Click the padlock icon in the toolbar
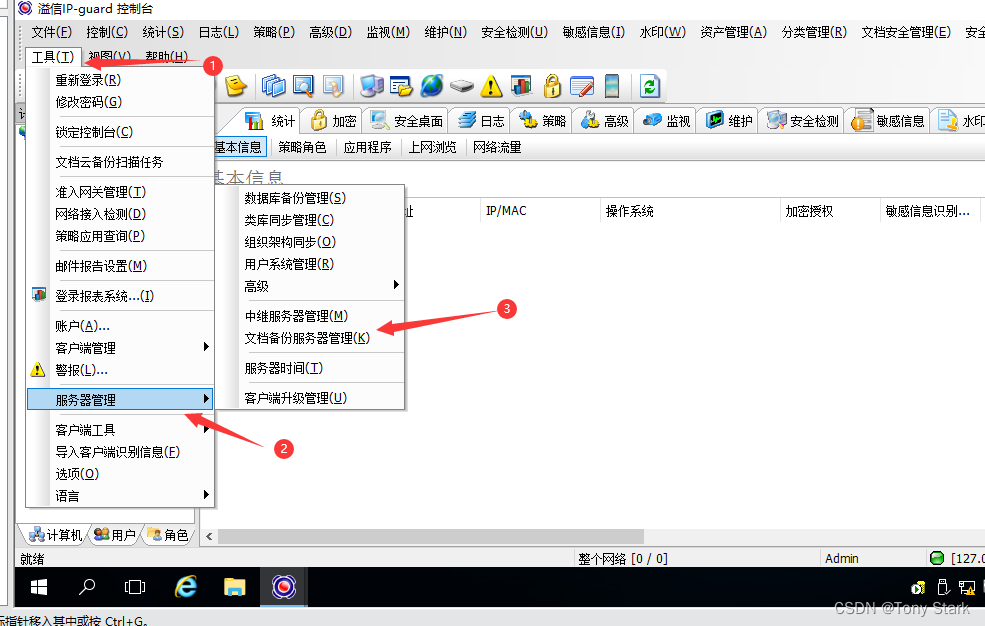Viewport: 985px width, 626px height. pos(552,86)
